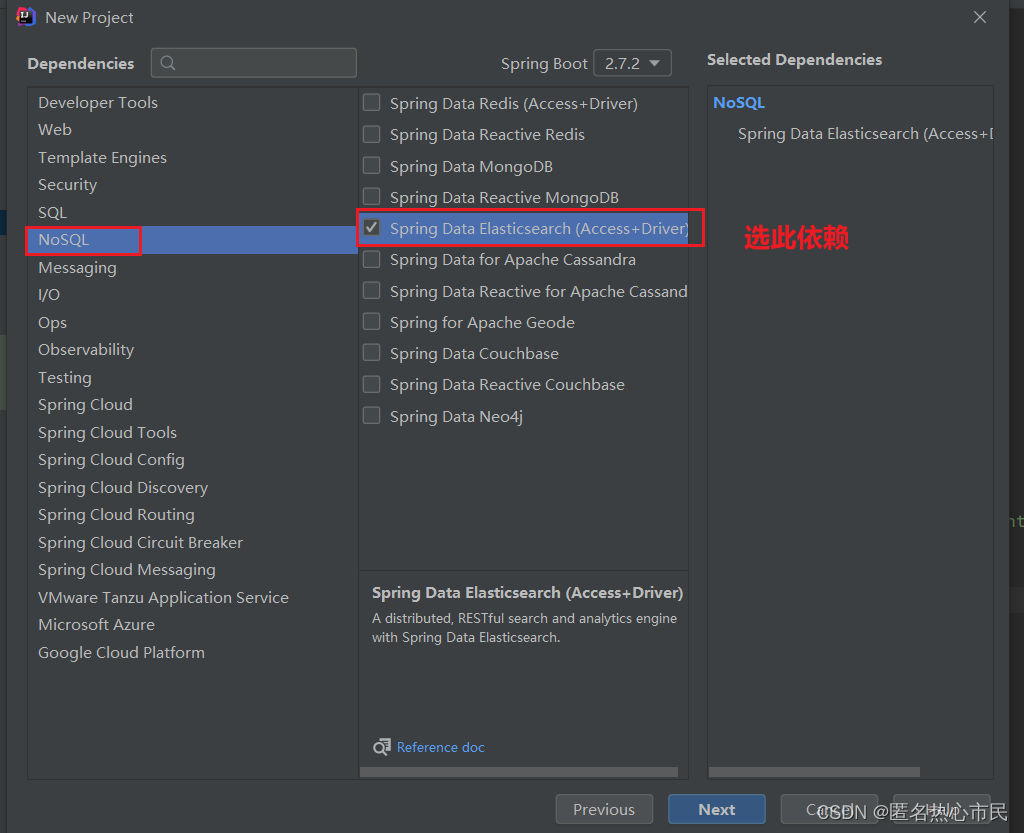This screenshot has height=833, width=1024.
Task: Uncheck Spring Data Elasticsearch (Access+Driver)
Action: [371, 228]
